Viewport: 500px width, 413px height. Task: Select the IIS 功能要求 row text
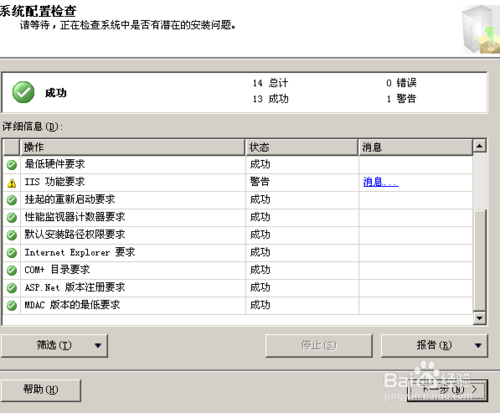[x=55, y=182]
